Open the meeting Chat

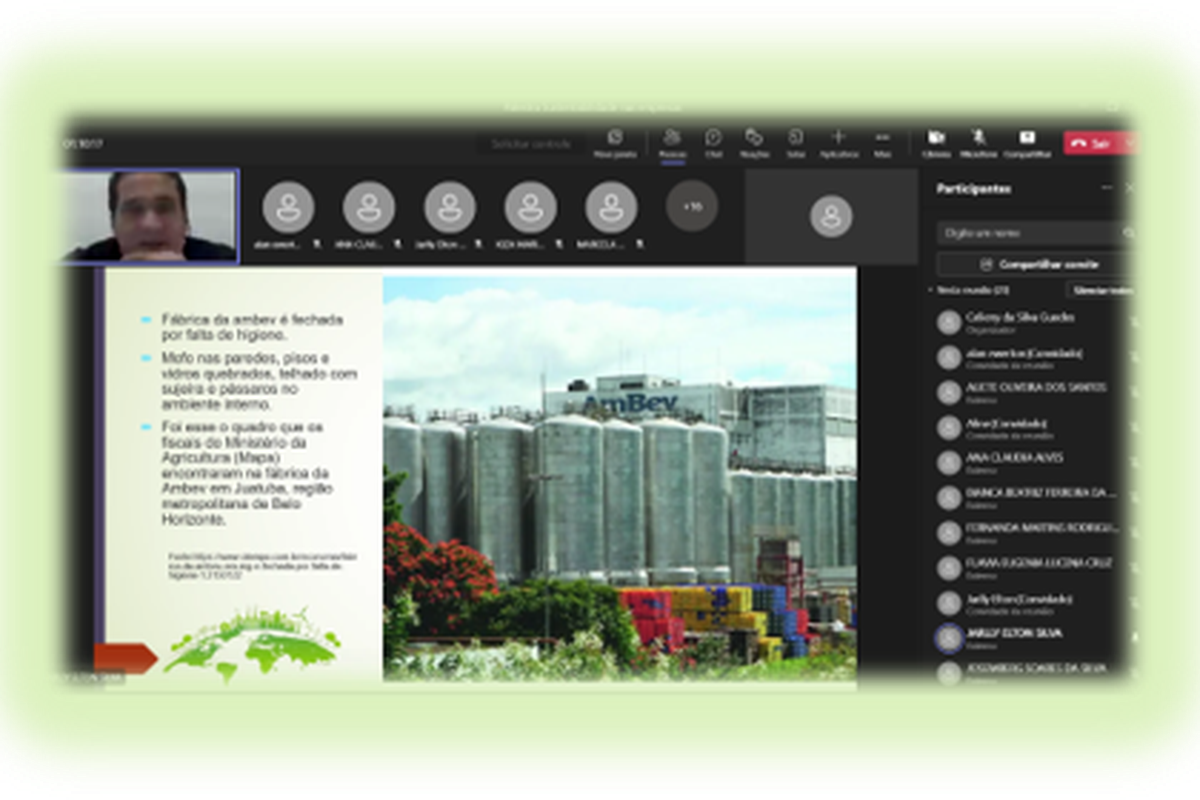[713, 143]
